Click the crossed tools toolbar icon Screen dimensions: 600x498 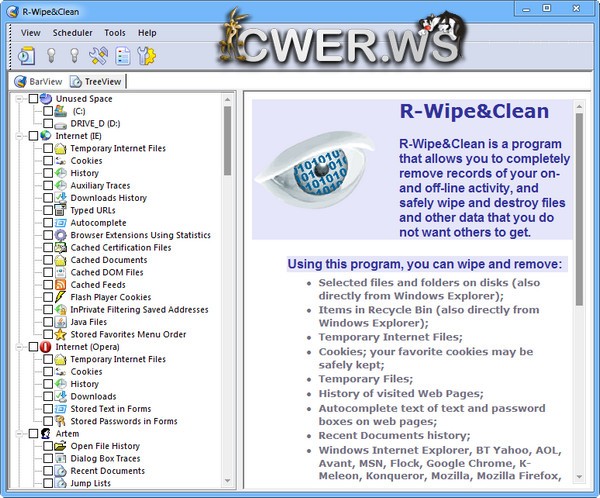(99, 56)
